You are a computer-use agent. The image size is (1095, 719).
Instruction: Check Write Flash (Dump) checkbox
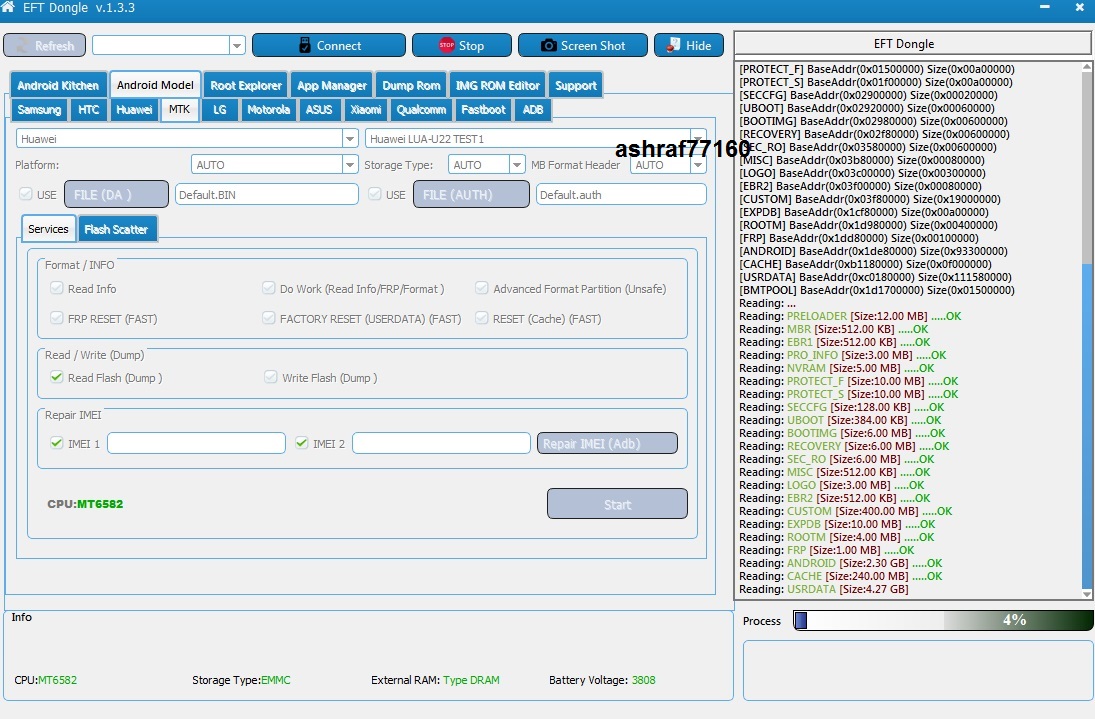270,377
